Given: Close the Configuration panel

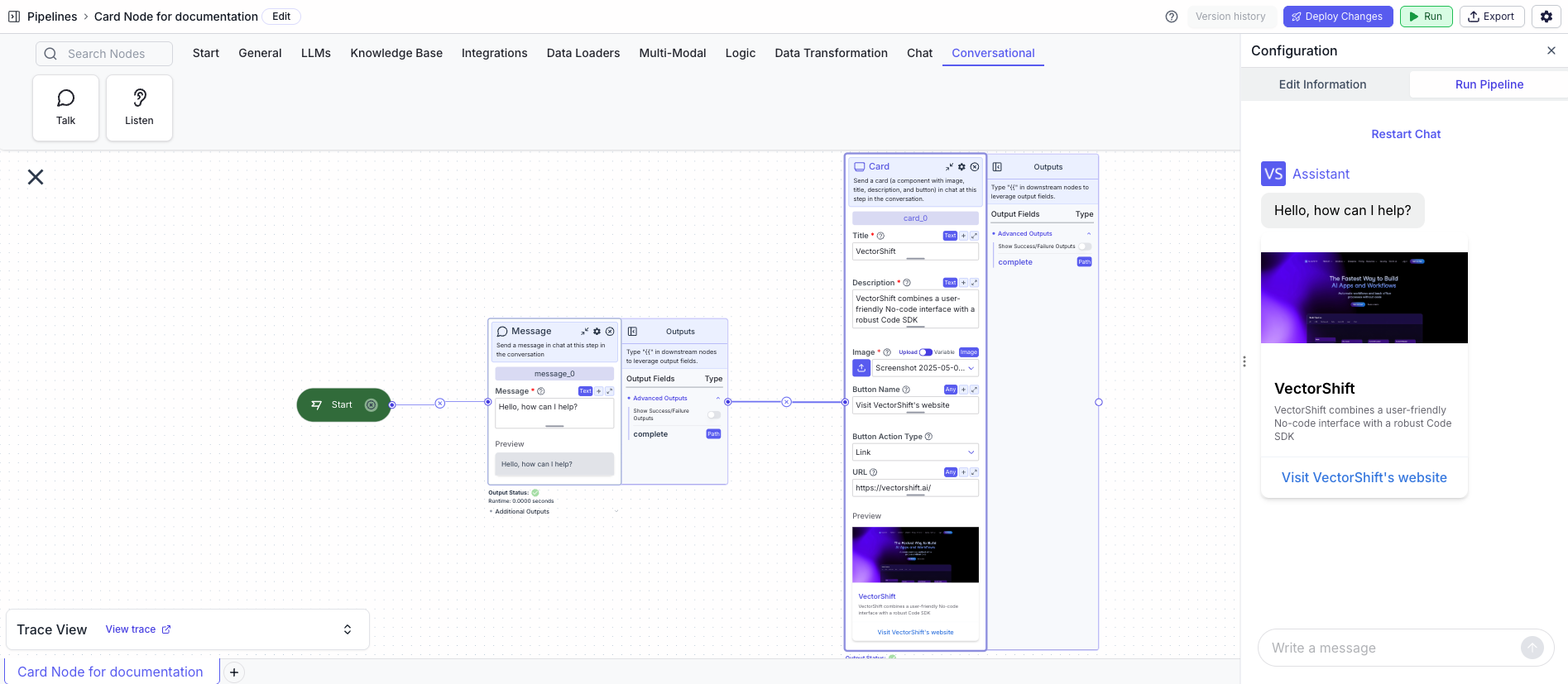Looking at the screenshot, I should 1551,50.
